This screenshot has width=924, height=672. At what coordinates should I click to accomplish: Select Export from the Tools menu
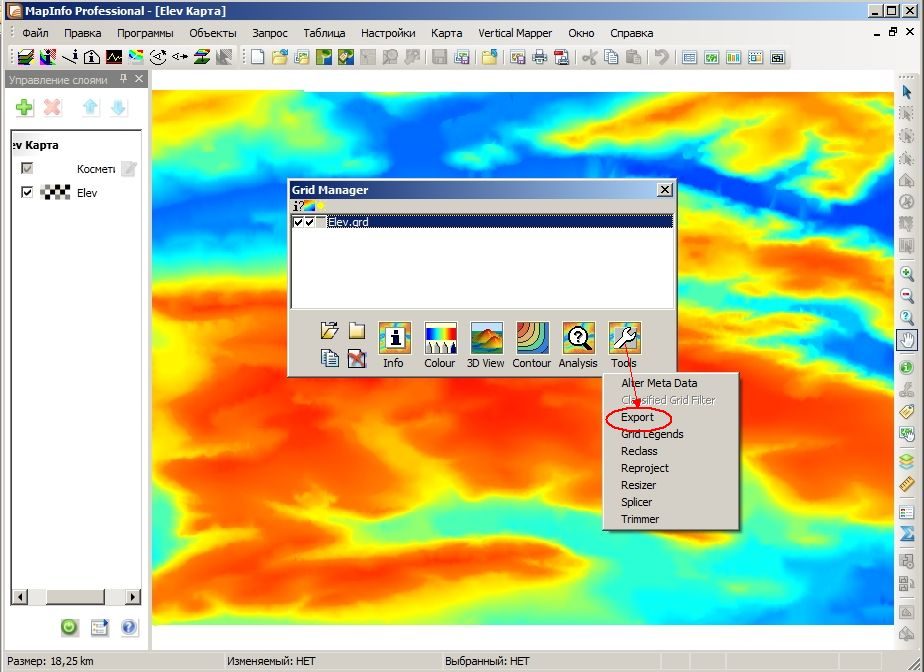click(637, 417)
